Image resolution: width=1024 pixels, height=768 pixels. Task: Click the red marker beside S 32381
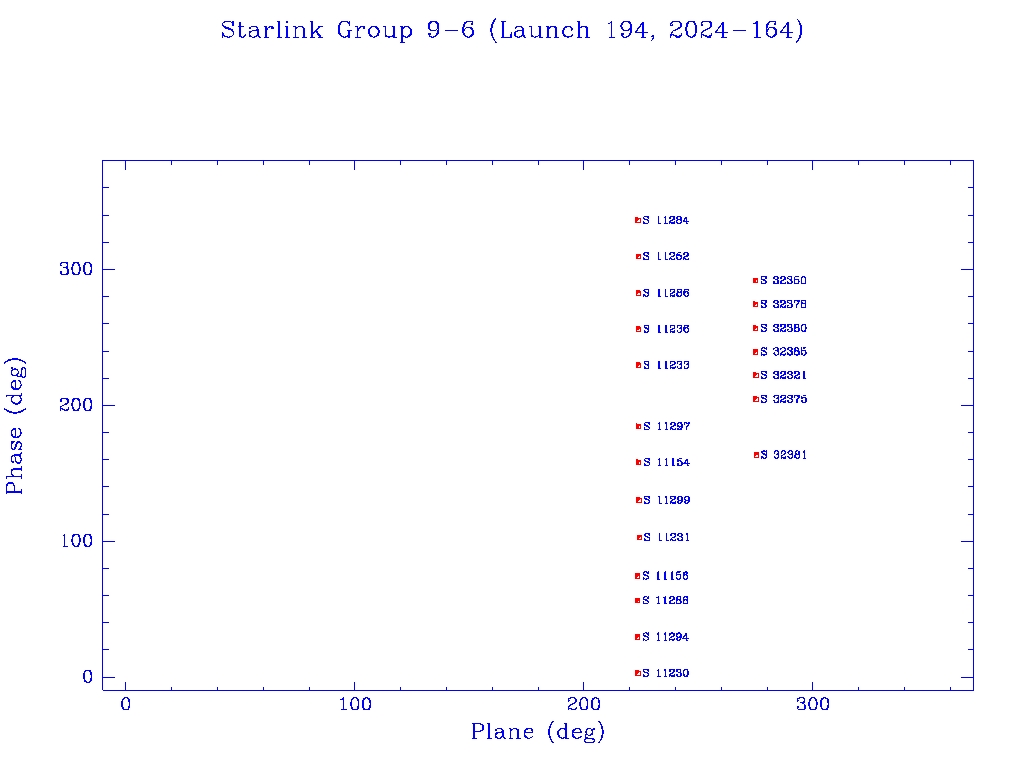coord(756,455)
